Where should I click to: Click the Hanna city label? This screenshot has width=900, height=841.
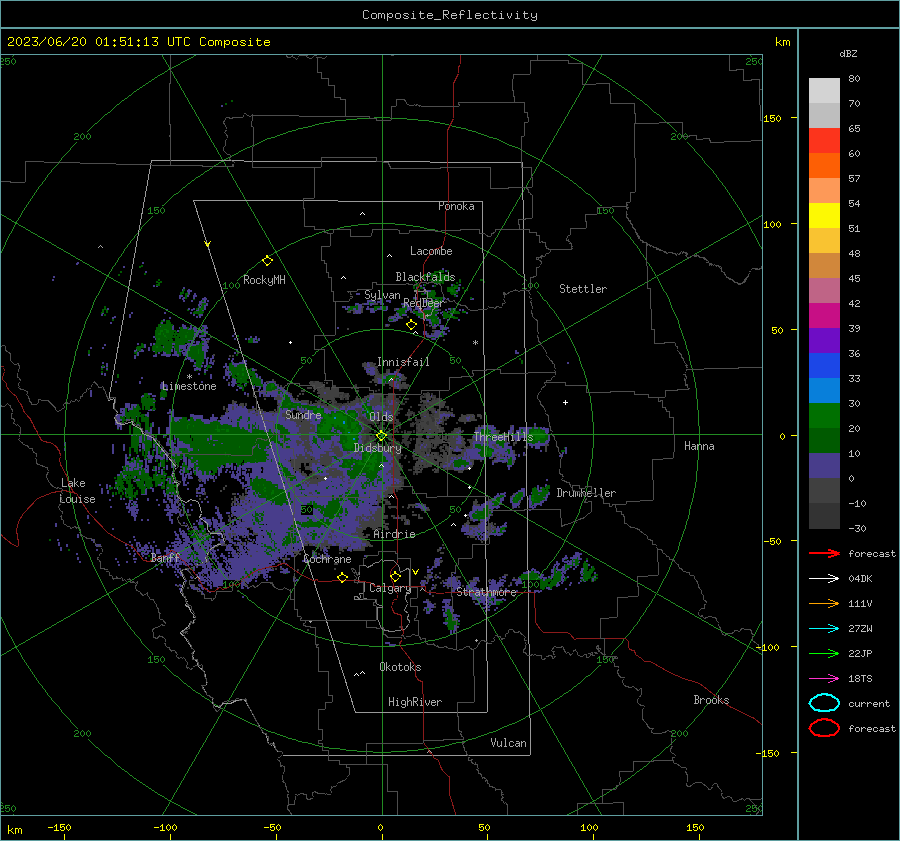click(699, 446)
